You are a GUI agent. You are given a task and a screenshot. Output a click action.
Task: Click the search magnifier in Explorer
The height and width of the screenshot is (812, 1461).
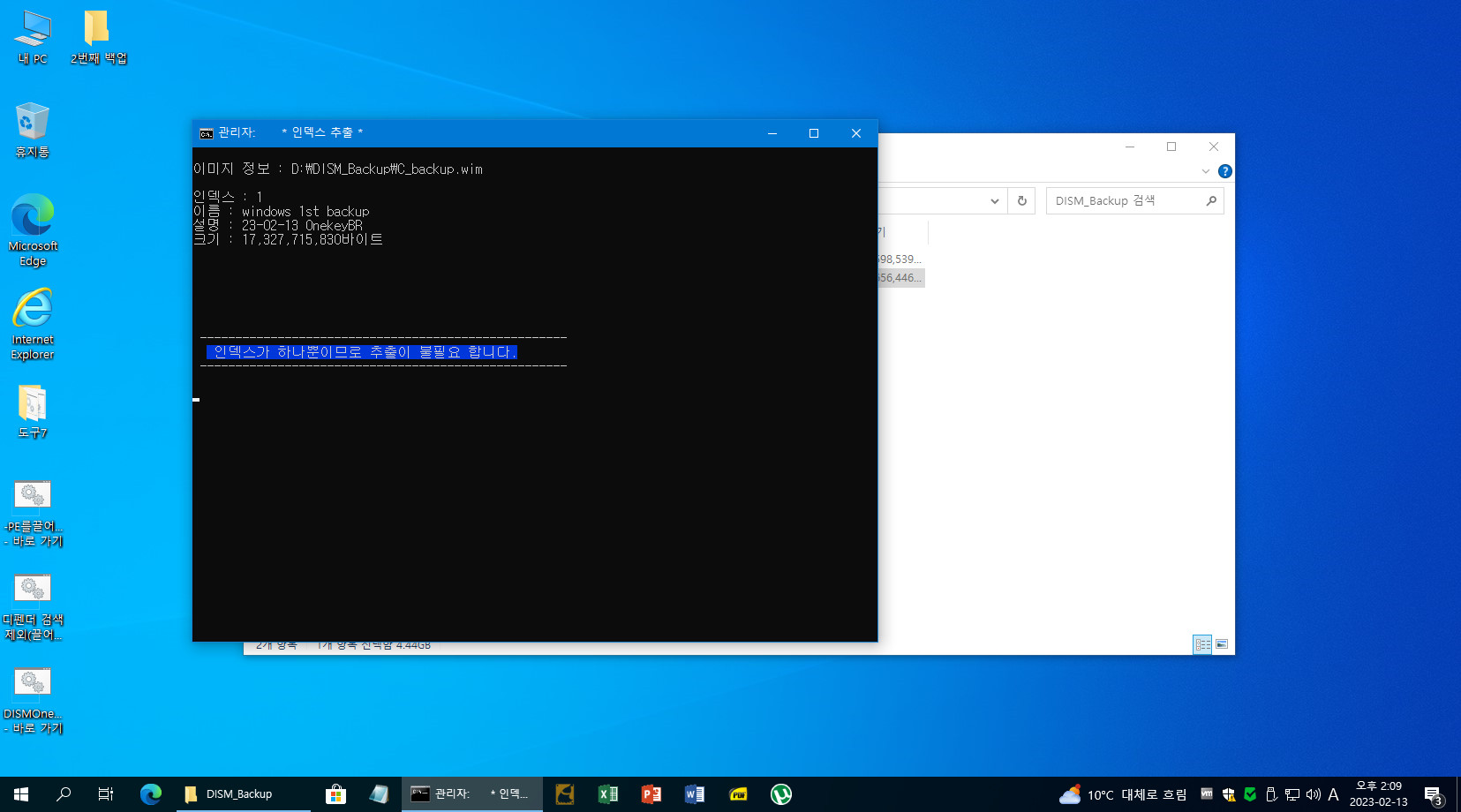[1211, 201]
